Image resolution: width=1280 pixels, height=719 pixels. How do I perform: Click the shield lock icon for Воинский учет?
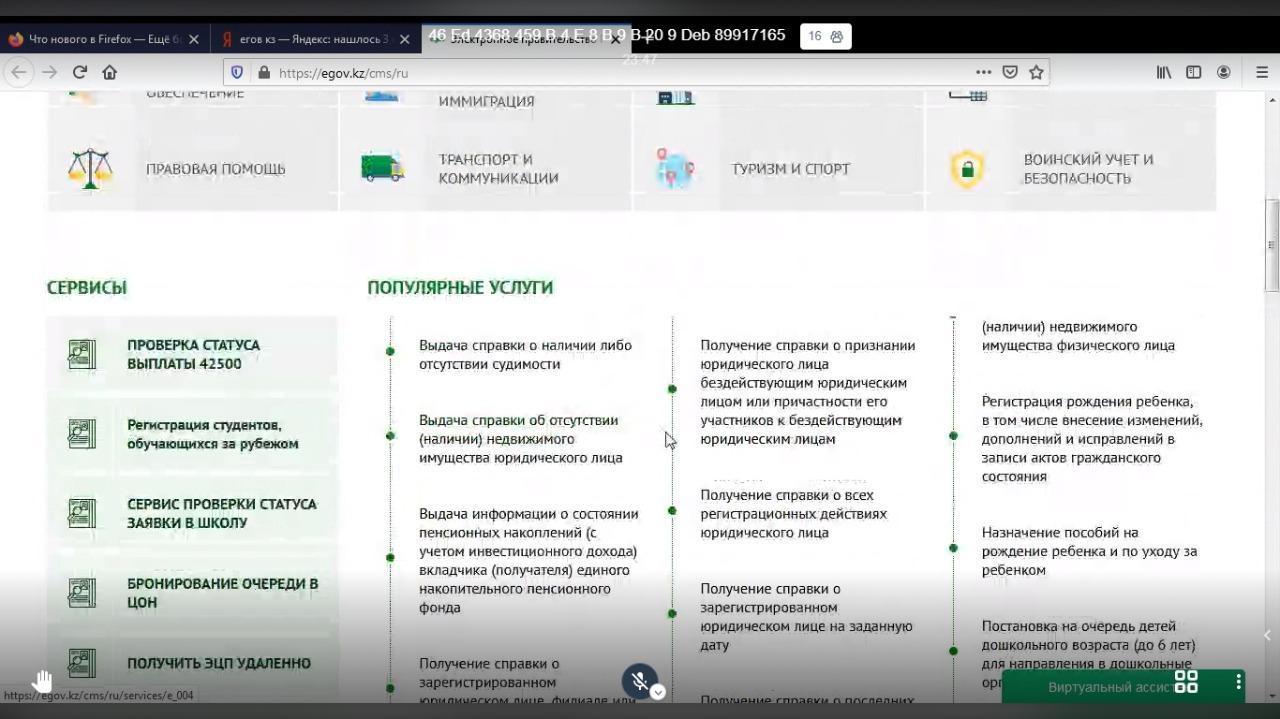pyautogui.click(x=967, y=169)
